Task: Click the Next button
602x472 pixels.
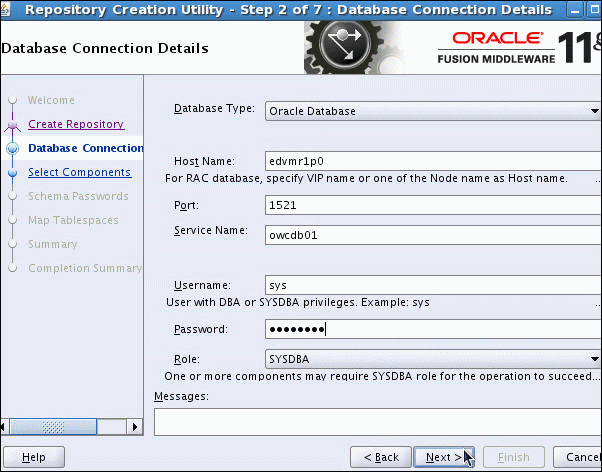Action: pos(444,457)
